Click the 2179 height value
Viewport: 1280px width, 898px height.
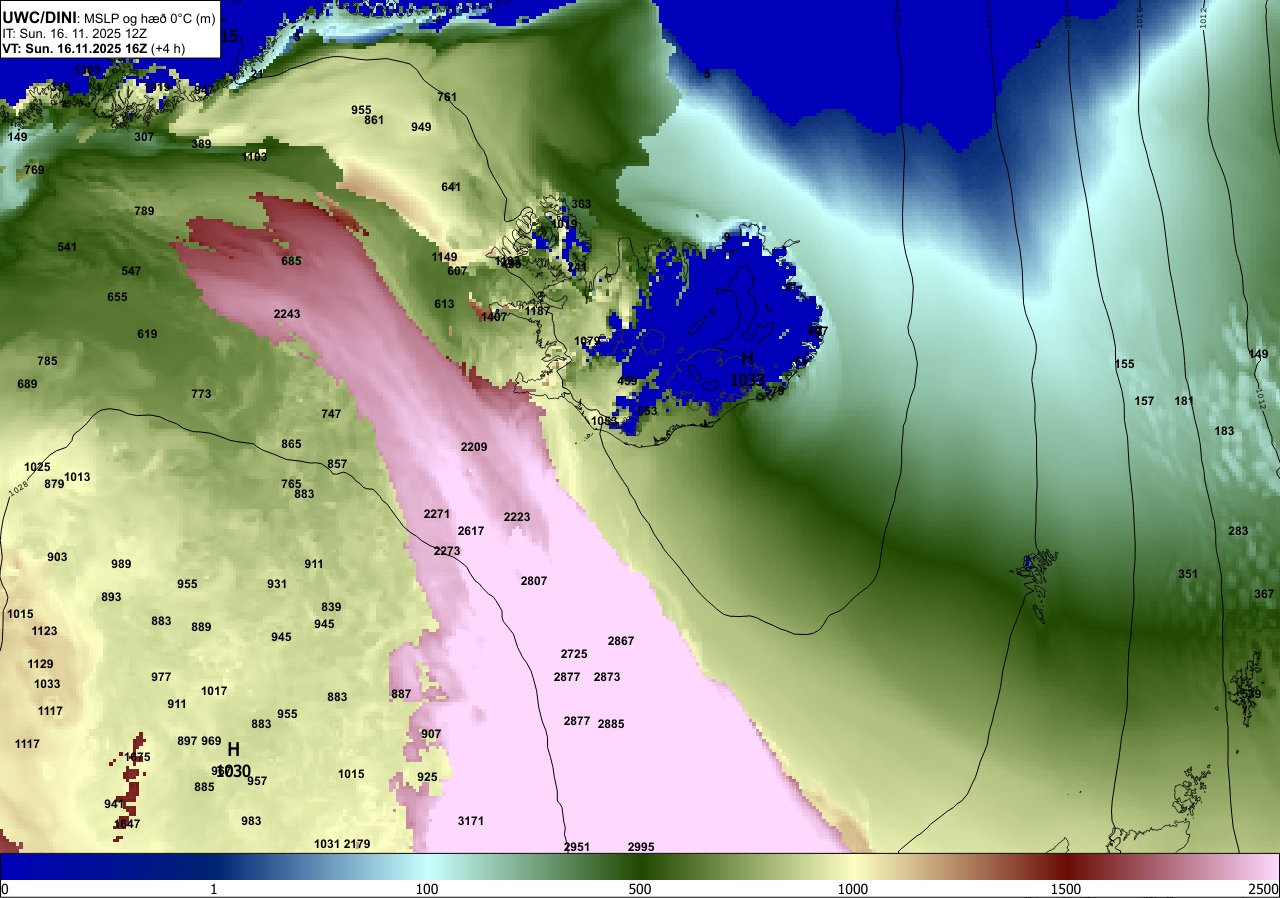click(x=357, y=844)
